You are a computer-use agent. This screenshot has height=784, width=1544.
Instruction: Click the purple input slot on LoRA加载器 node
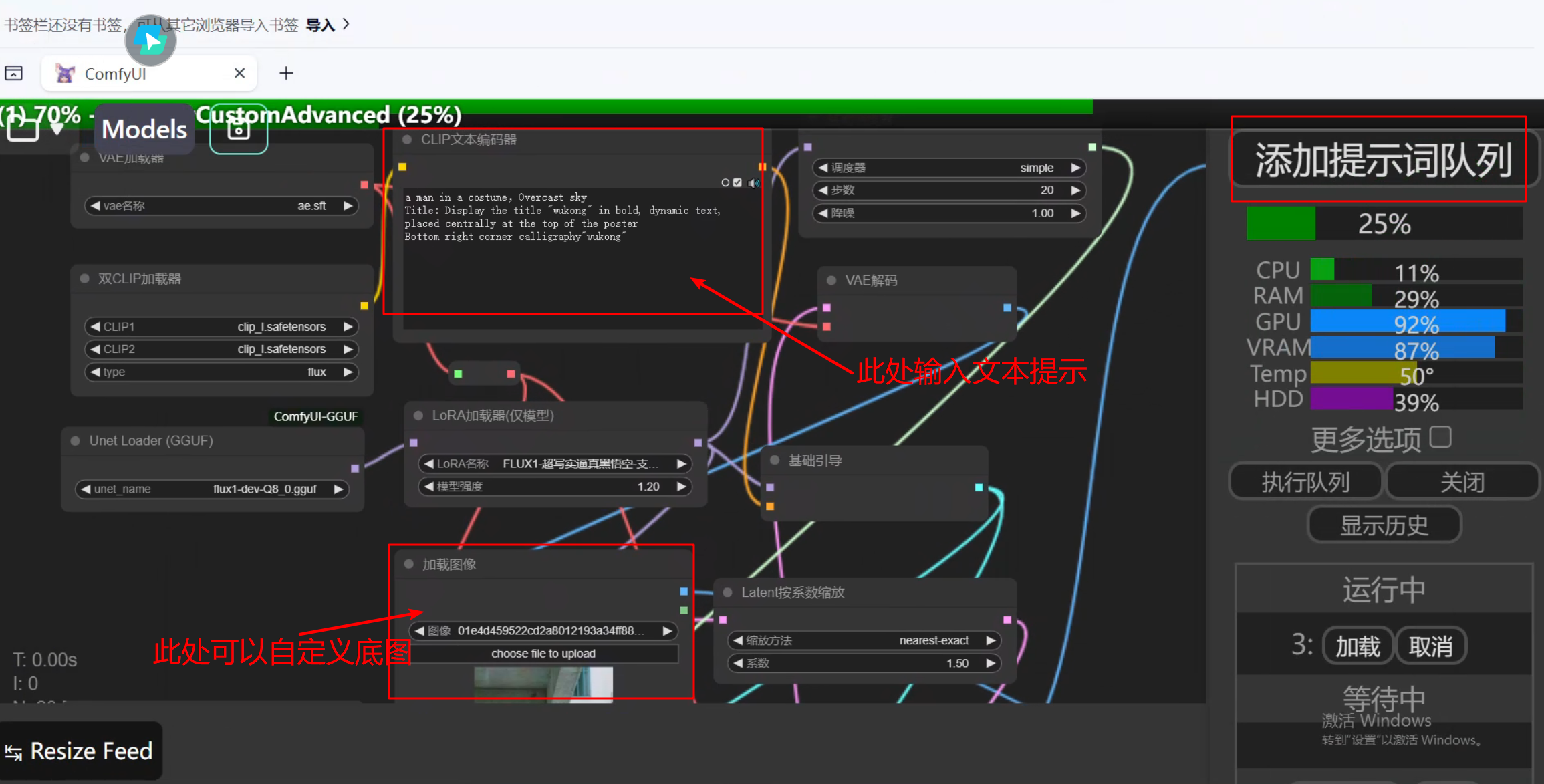point(414,442)
